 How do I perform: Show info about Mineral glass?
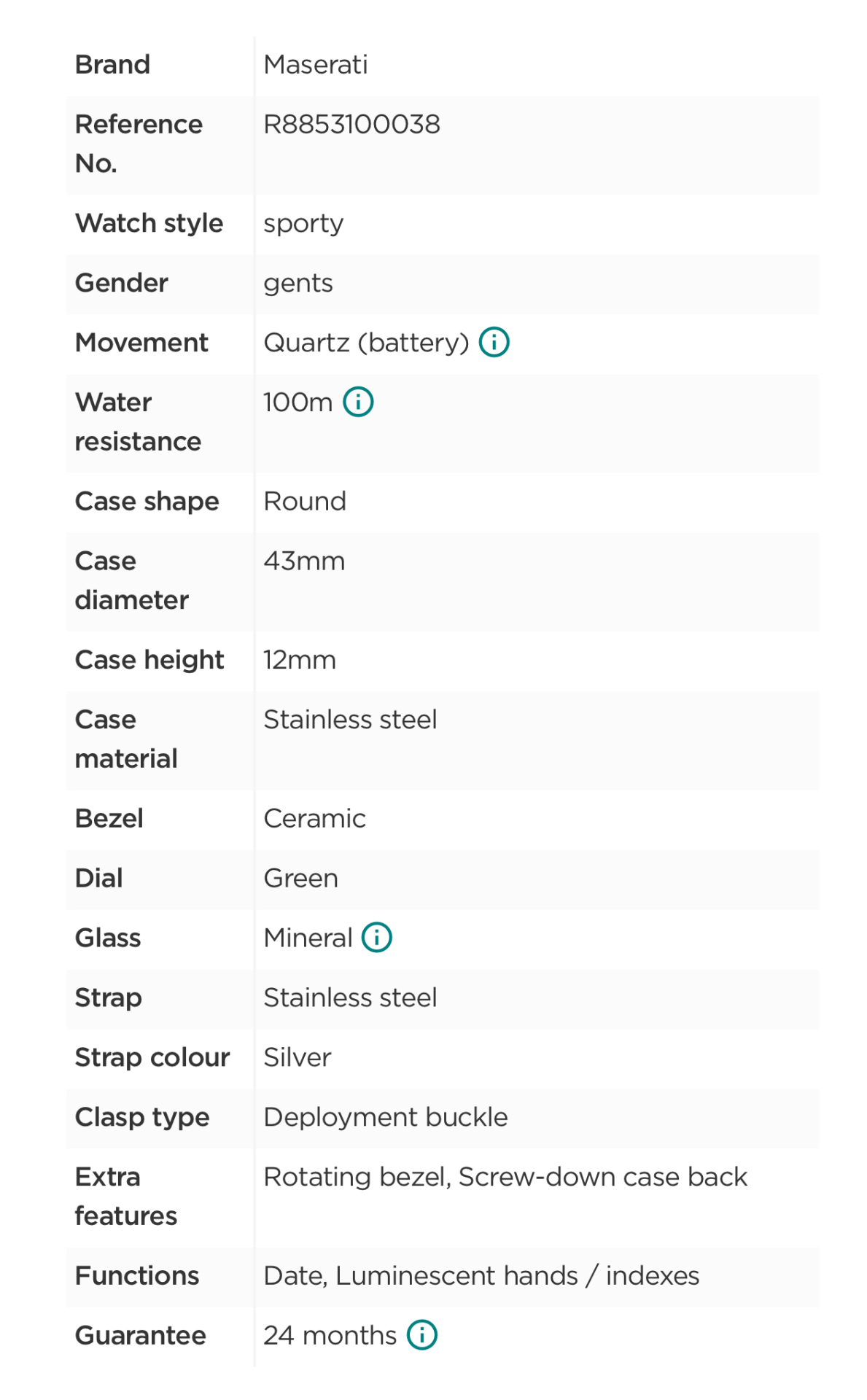377,938
